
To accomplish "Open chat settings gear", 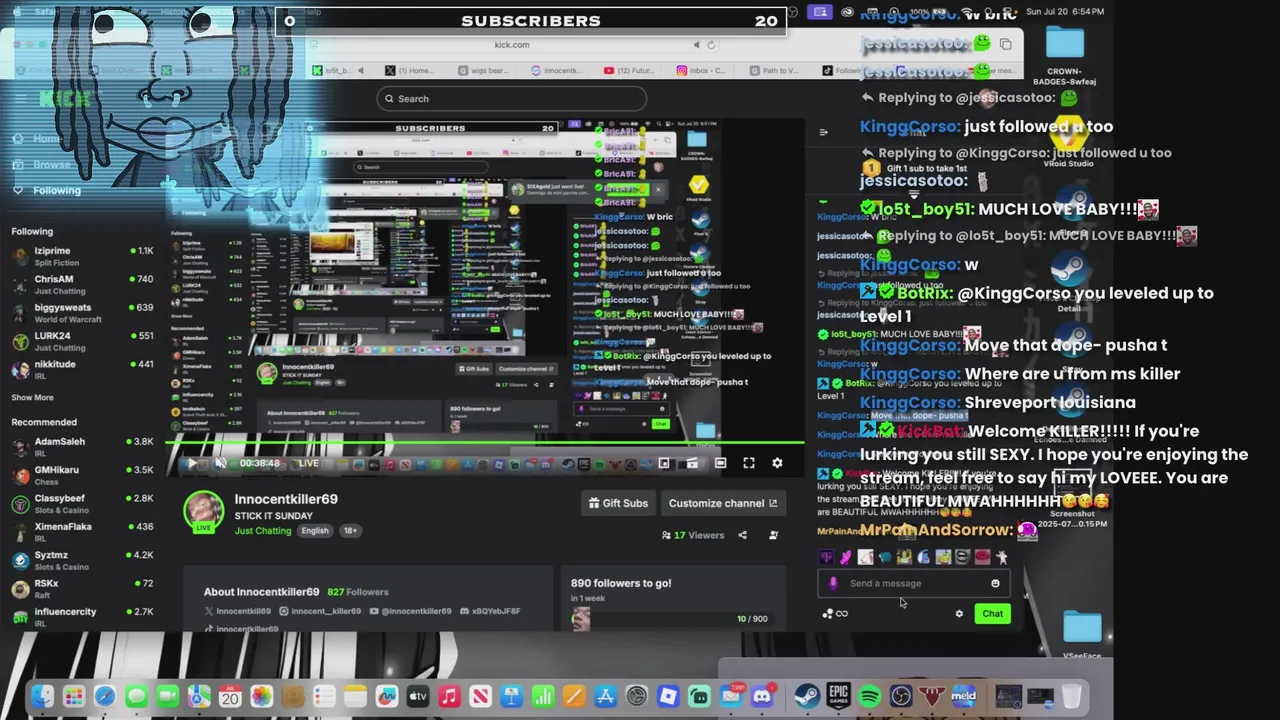I will click(959, 614).
